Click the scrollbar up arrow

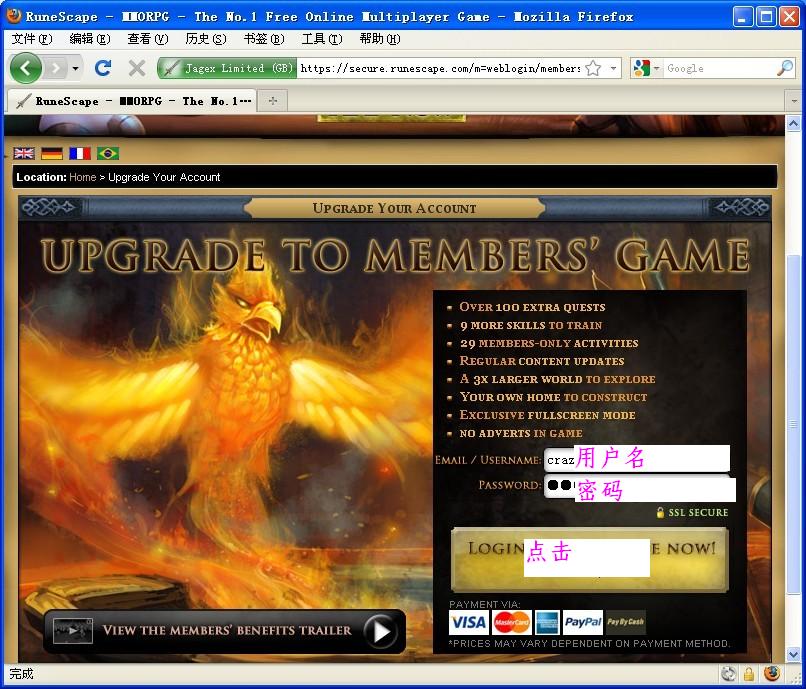pyautogui.click(x=793, y=123)
